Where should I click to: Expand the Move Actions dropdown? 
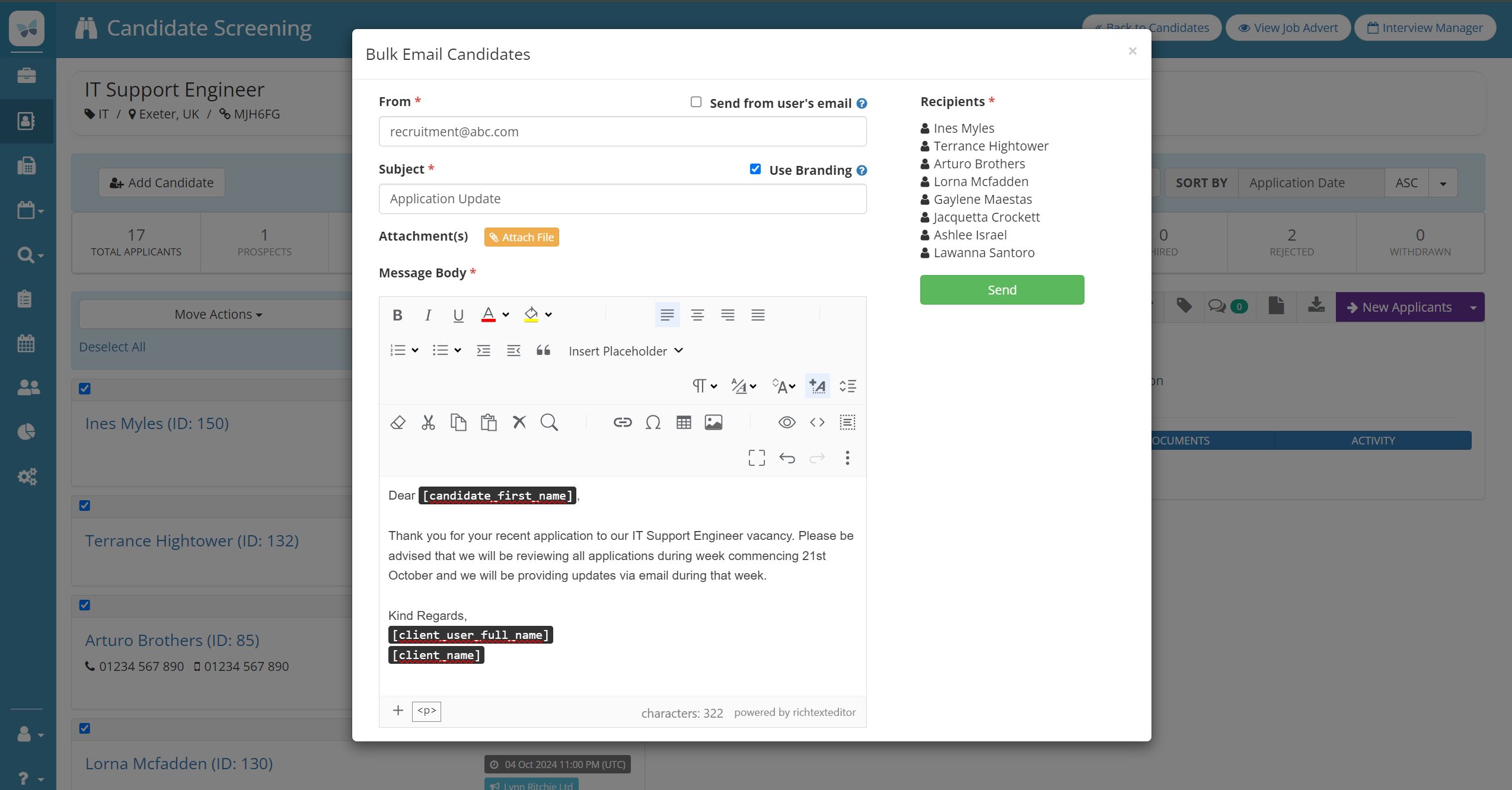[218, 314]
